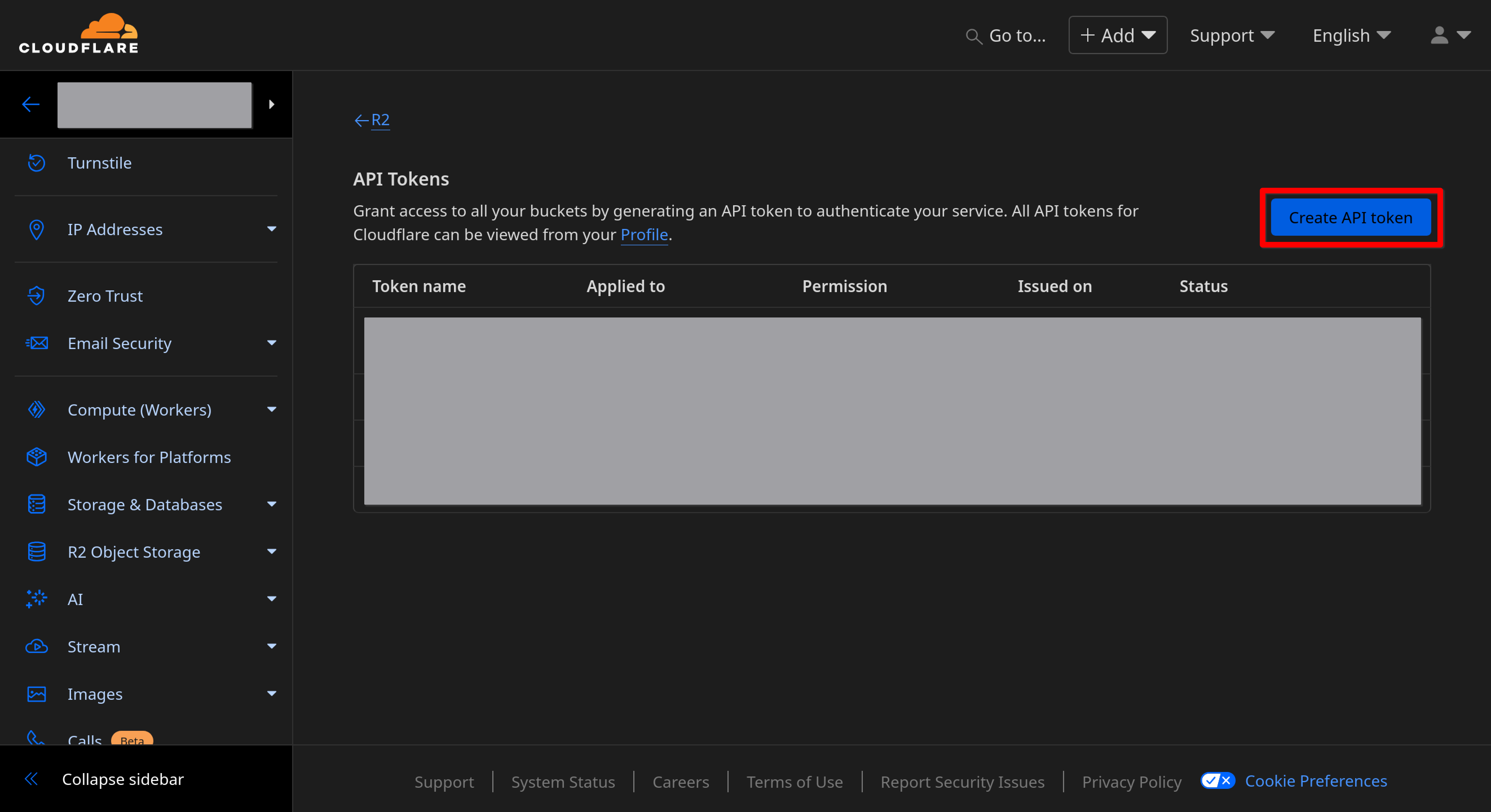Expand the Storage & Databases section
This screenshot has height=812, width=1491.
point(271,504)
